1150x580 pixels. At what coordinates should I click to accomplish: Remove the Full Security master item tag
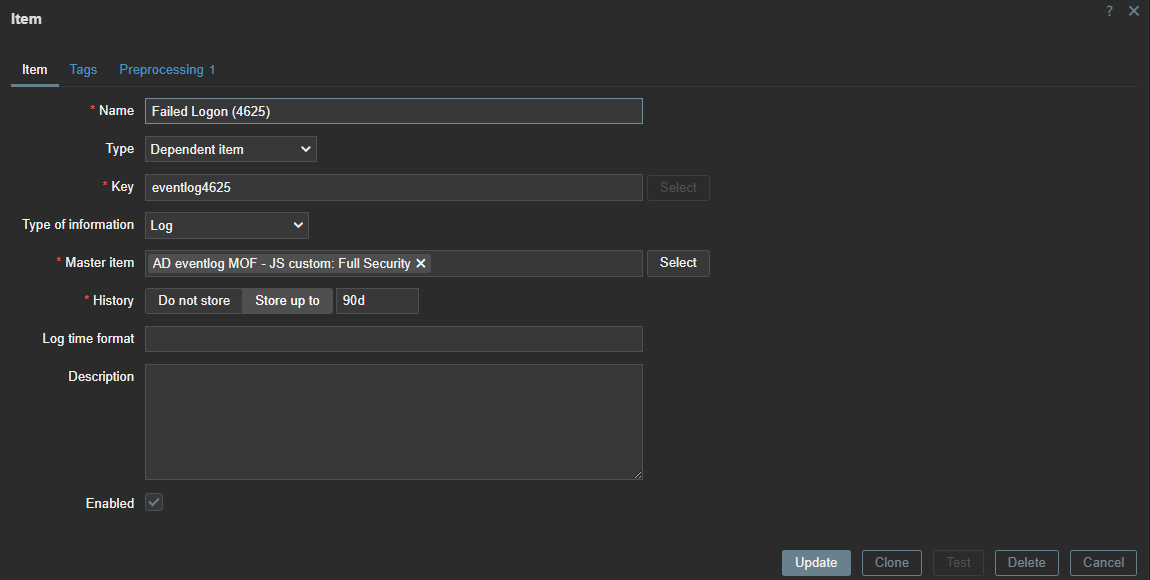(x=421, y=263)
